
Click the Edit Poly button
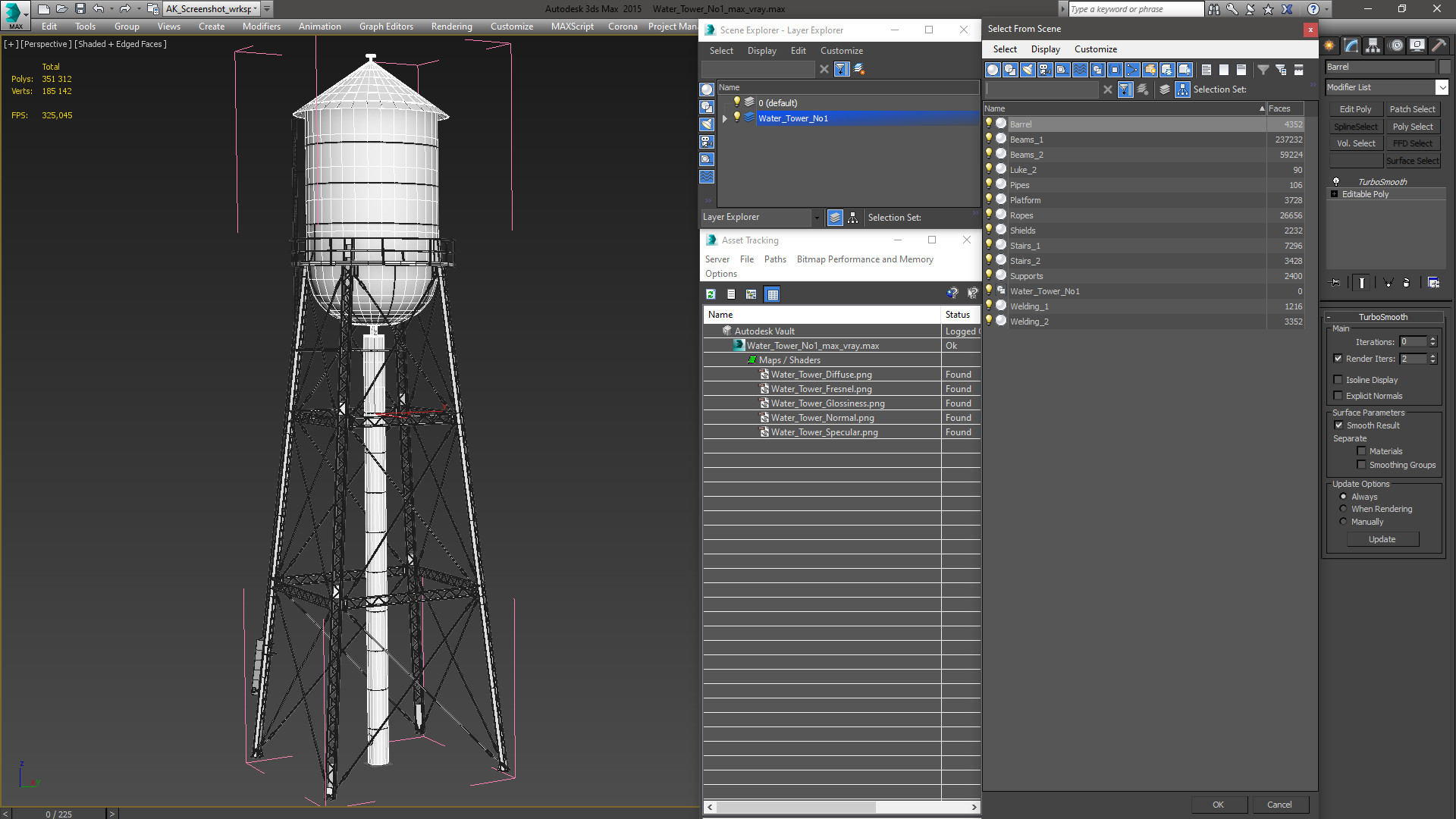pyautogui.click(x=1355, y=109)
